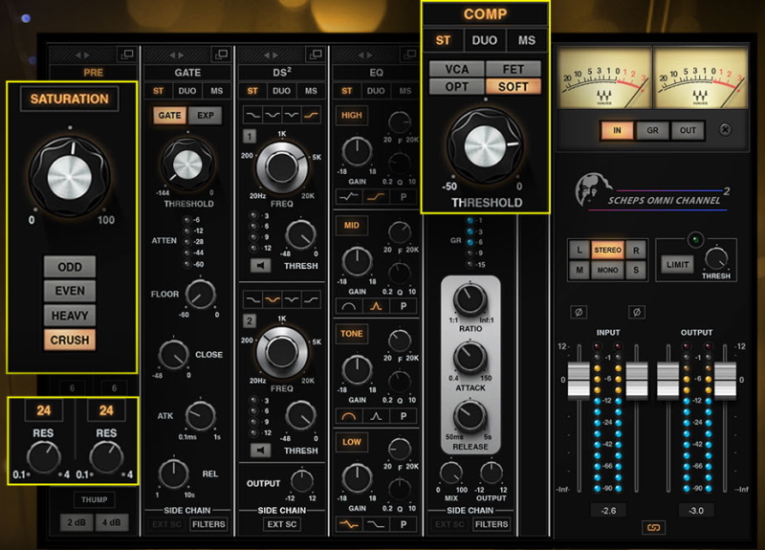Switch the gate to EXP mode

[x=205, y=116]
